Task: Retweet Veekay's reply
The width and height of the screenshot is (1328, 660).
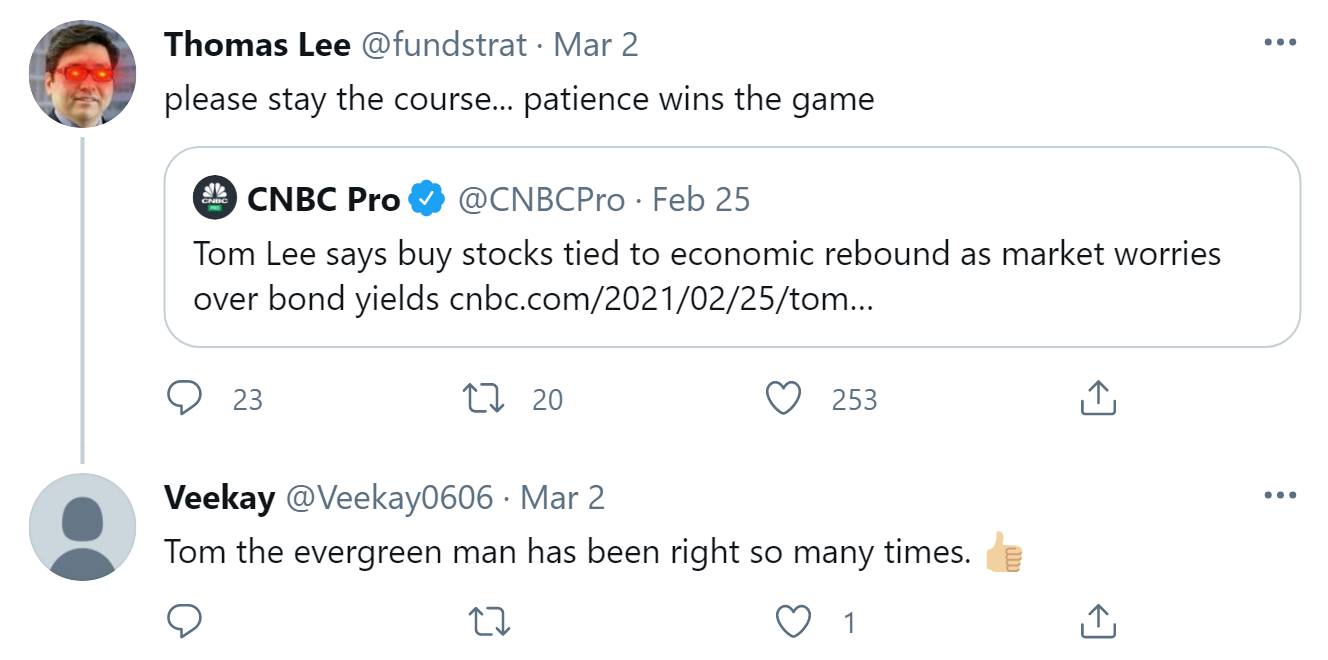Action: pyautogui.click(x=490, y=623)
